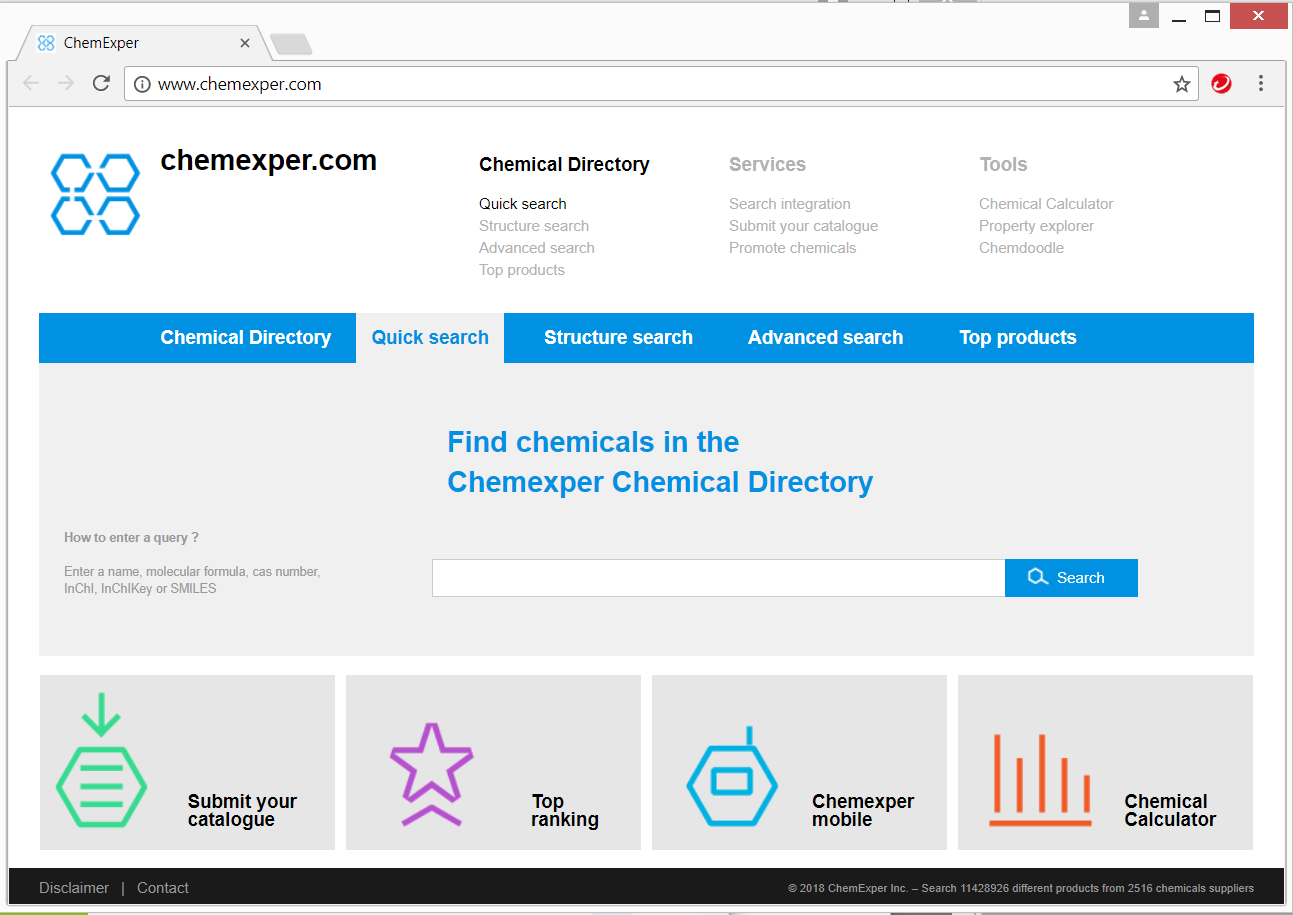Click the footer copyright text

point(1021,888)
